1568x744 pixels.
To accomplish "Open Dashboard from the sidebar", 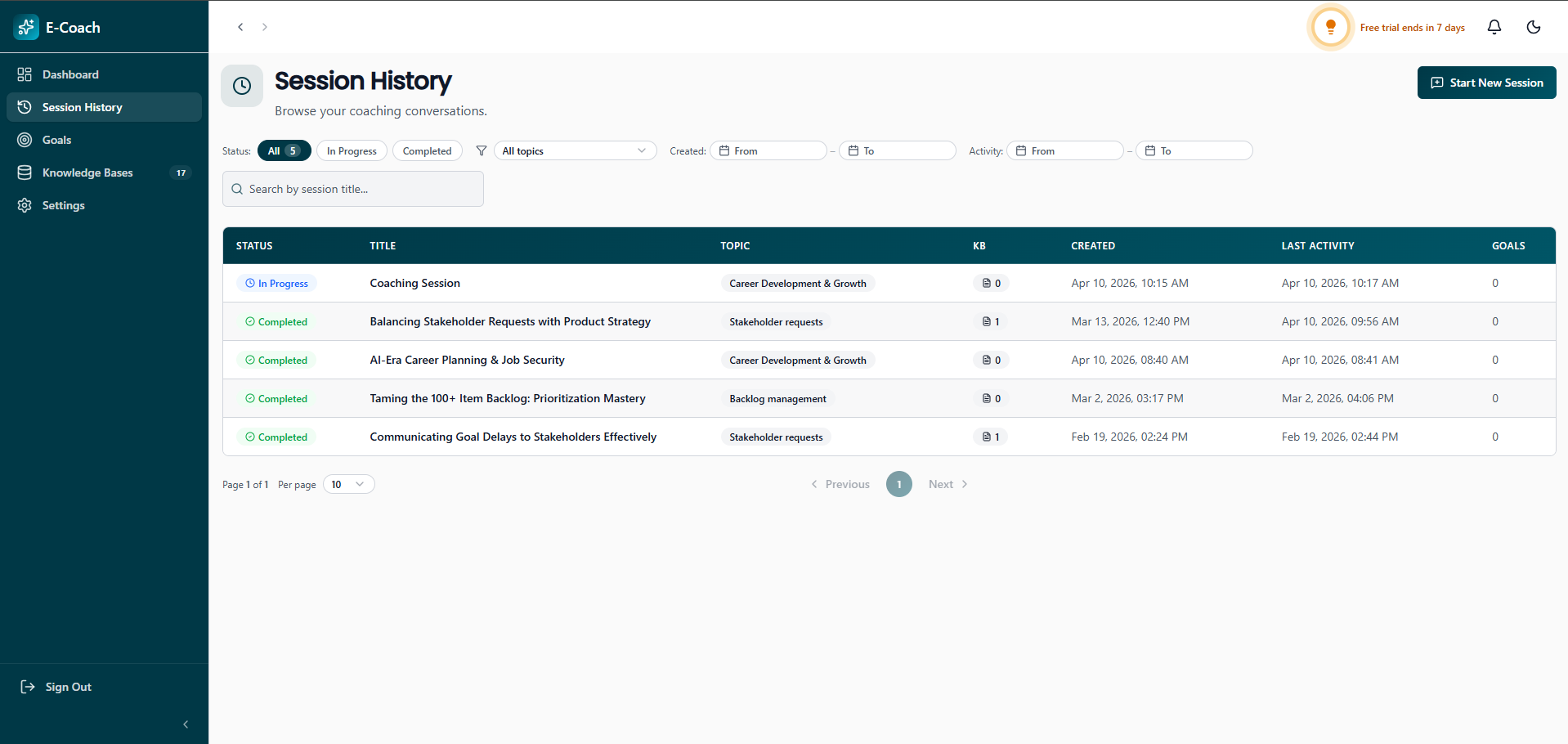I will pyautogui.click(x=104, y=74).
